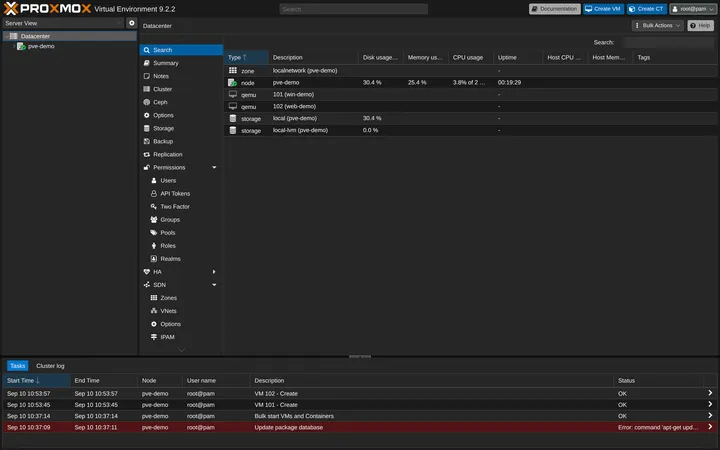The width and height of the screenshot is (720, 450).
Task: Expand details of VM 102 - Create task
Action: click(710, 393)
